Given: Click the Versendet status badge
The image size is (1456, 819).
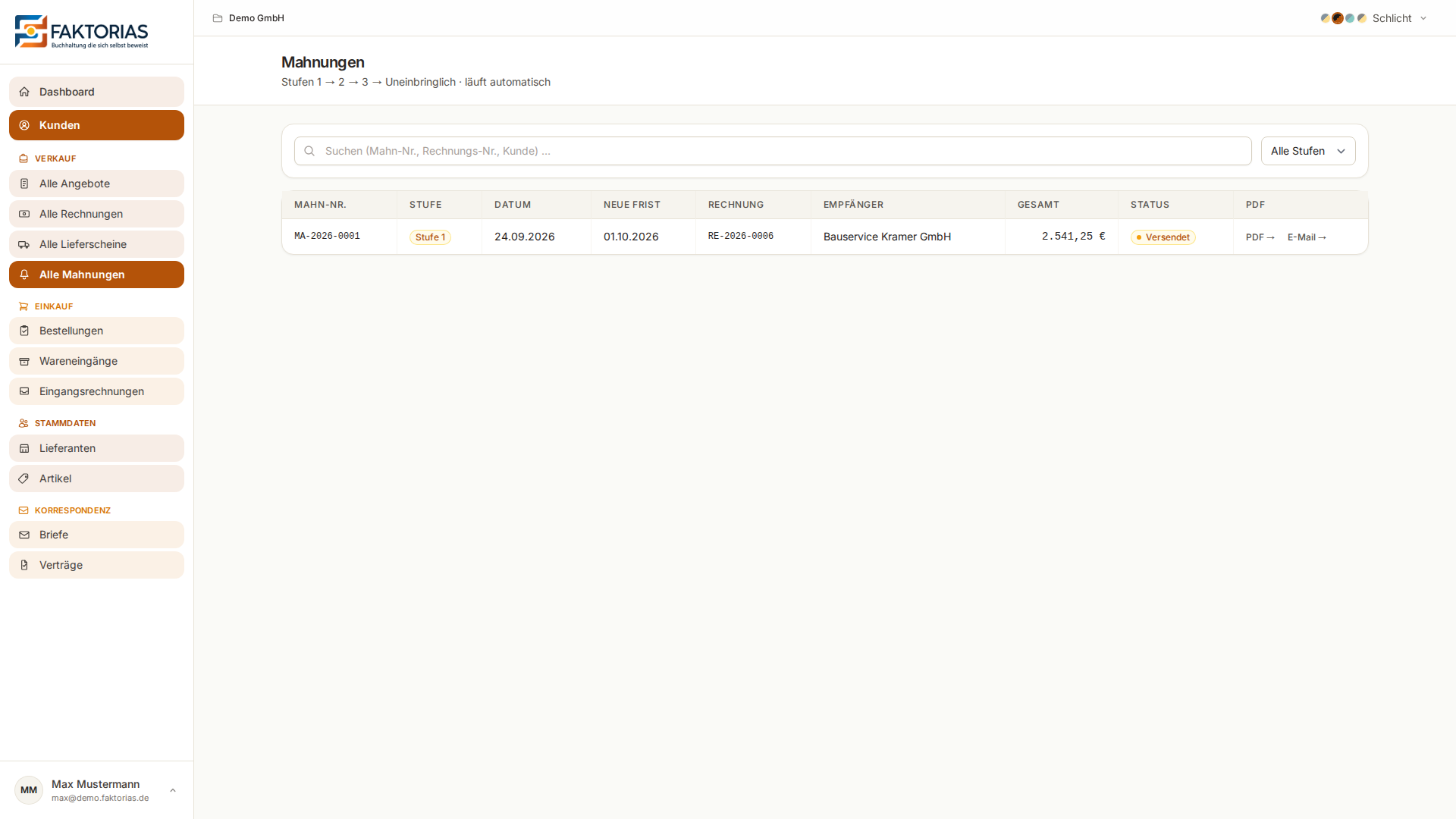Looking at the screenshot, I should 1163,237.
